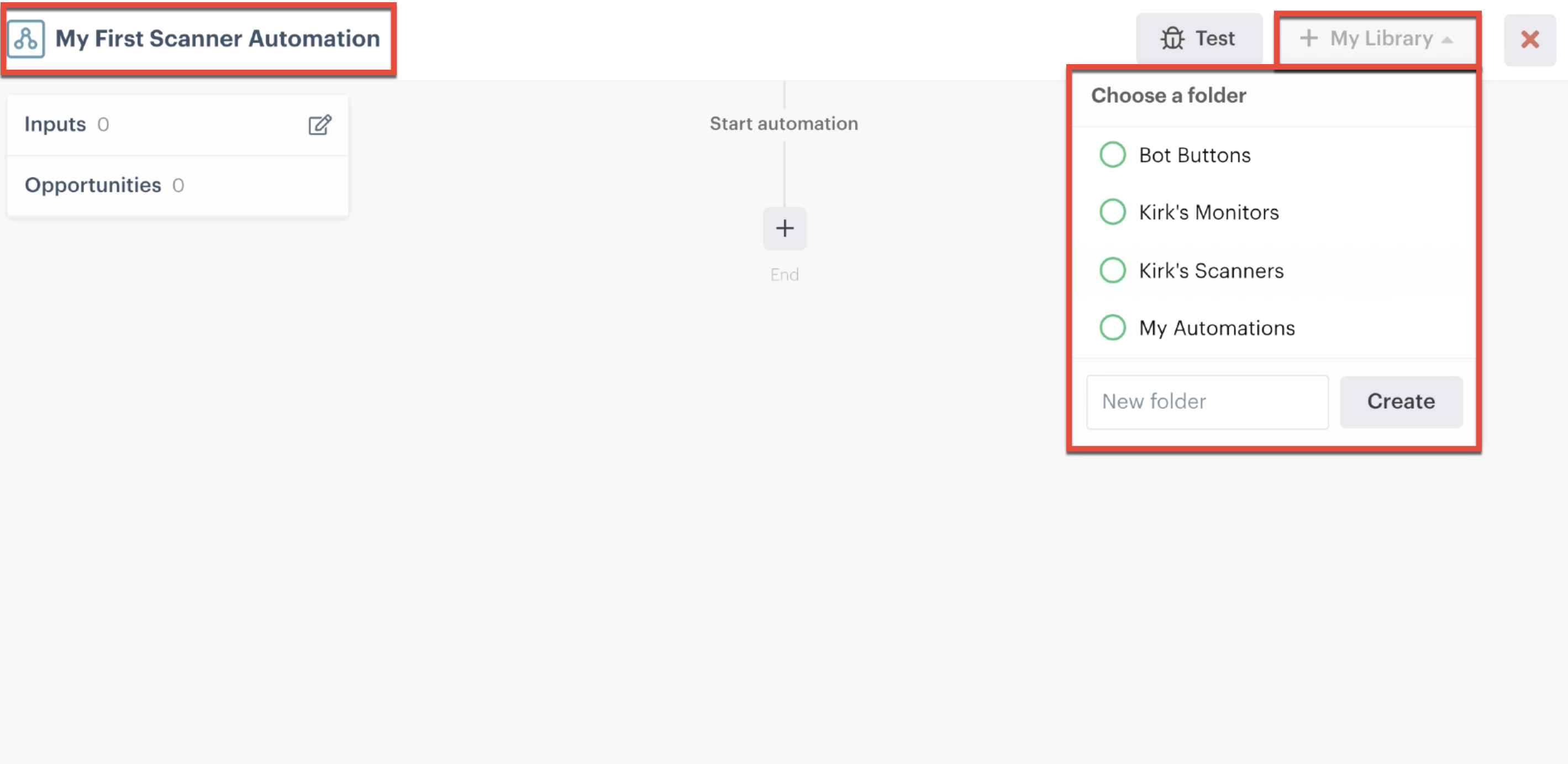Collapse My Library using the caret arrow
This screenshot has width=1568, height=764.
[1448, 40]
